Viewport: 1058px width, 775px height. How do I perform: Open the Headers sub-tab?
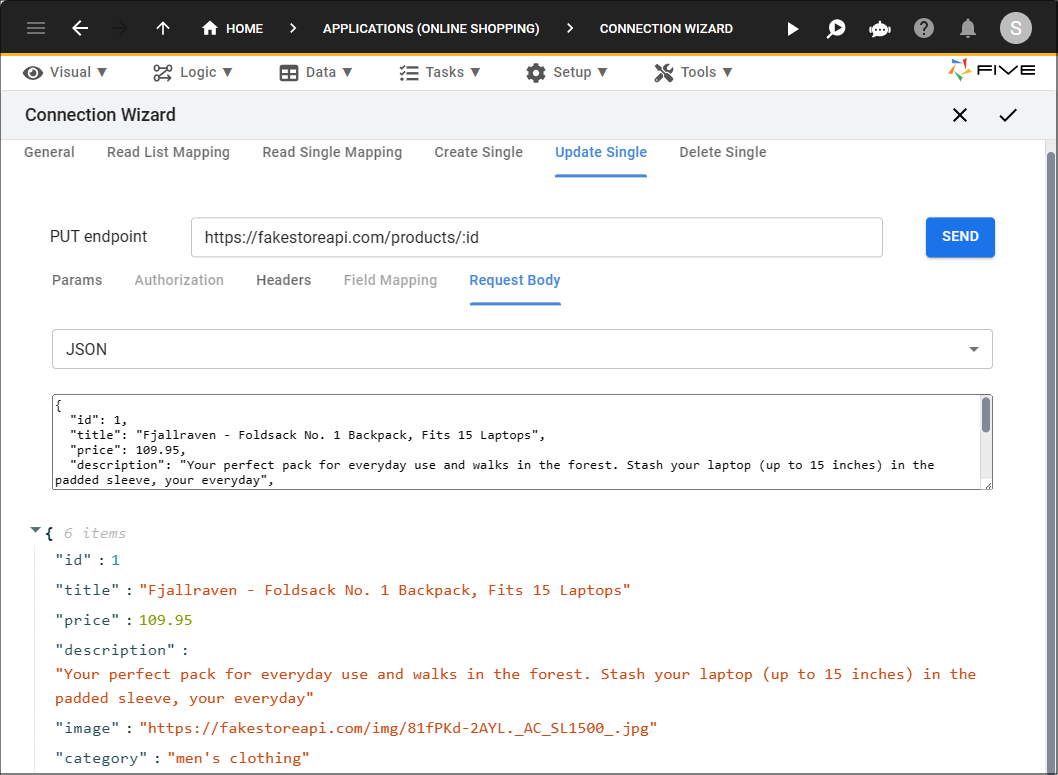283,281
